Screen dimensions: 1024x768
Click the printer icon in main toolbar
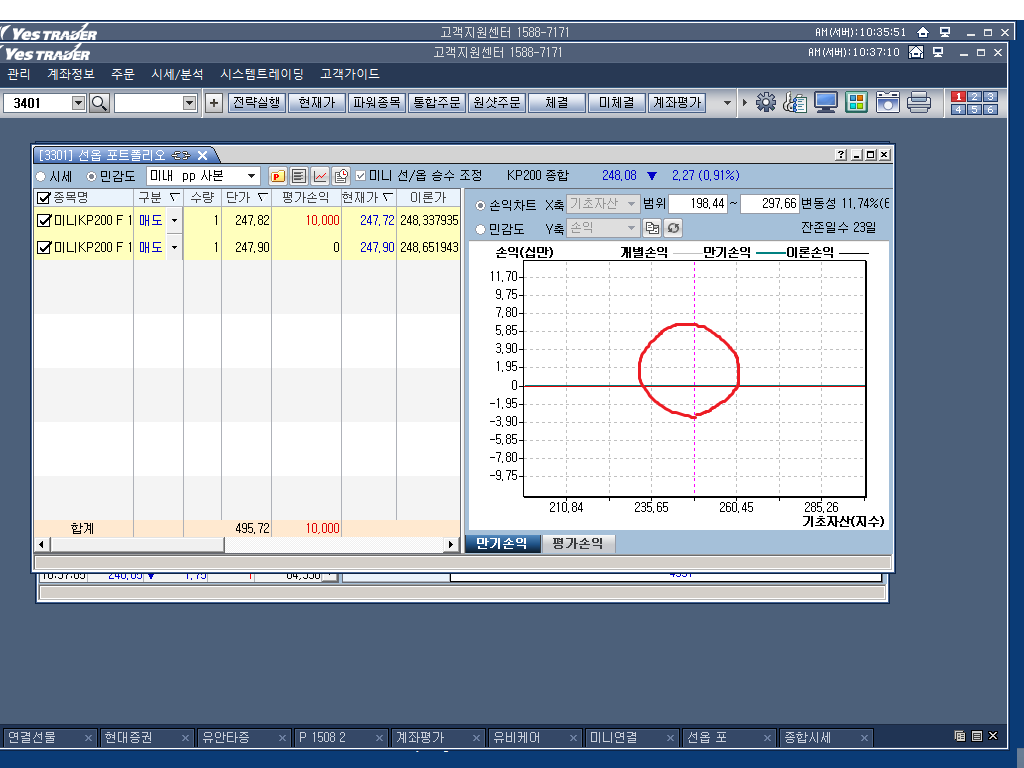coord(919,102)
